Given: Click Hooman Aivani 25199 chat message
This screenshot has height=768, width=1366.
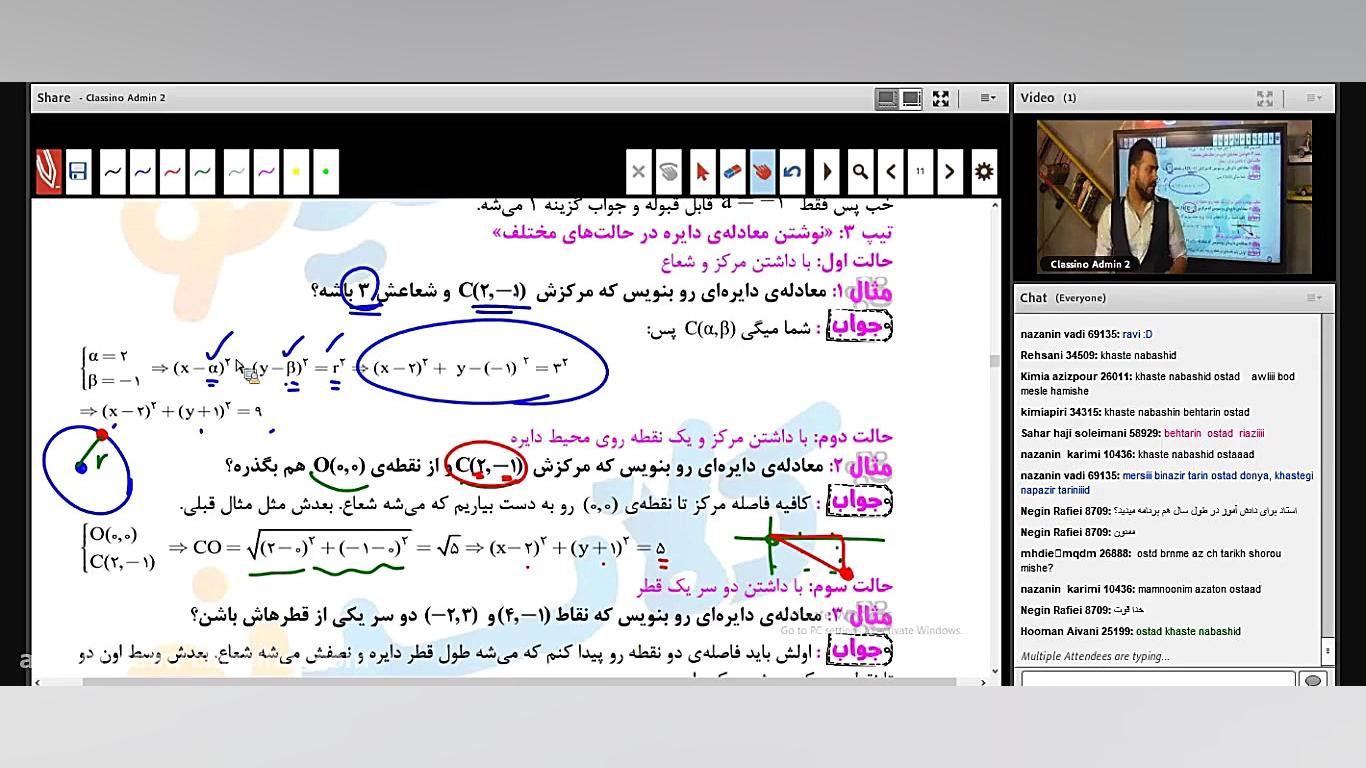Looking at the screenshot, I should (x=1130, y=631).
